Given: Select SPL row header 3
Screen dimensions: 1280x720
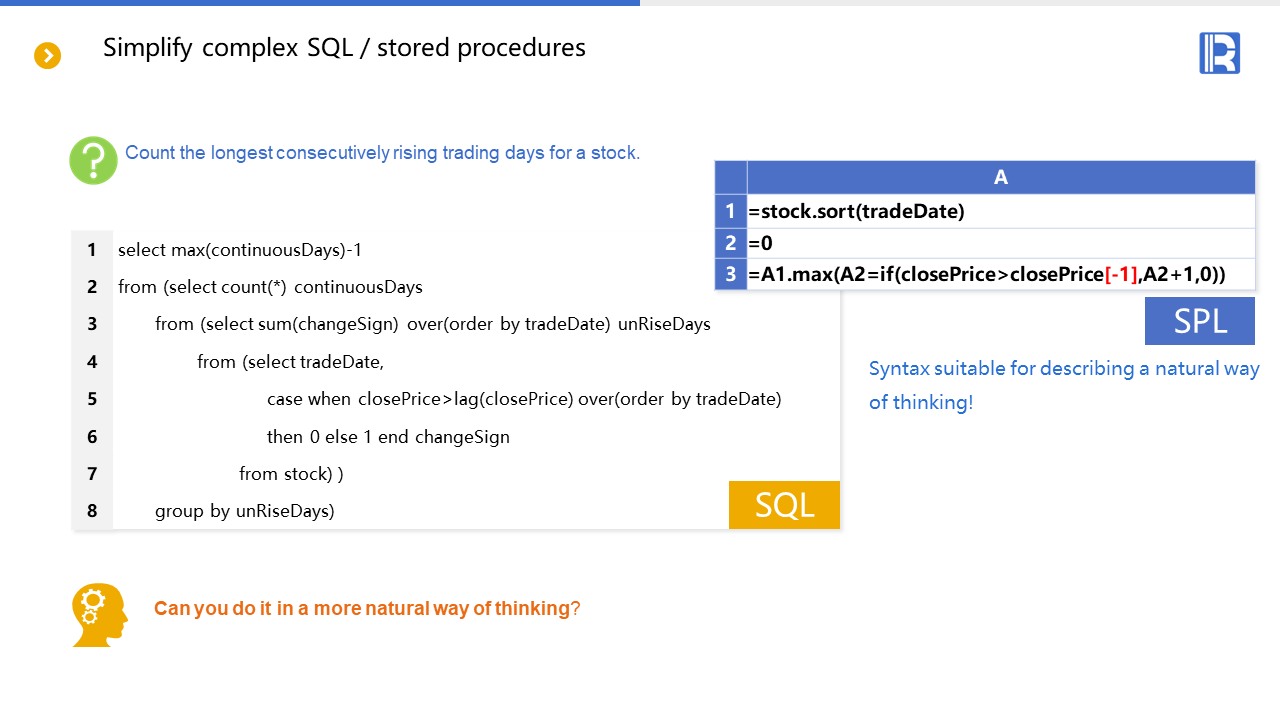Looking at the screenshot, I should [731, 274].
